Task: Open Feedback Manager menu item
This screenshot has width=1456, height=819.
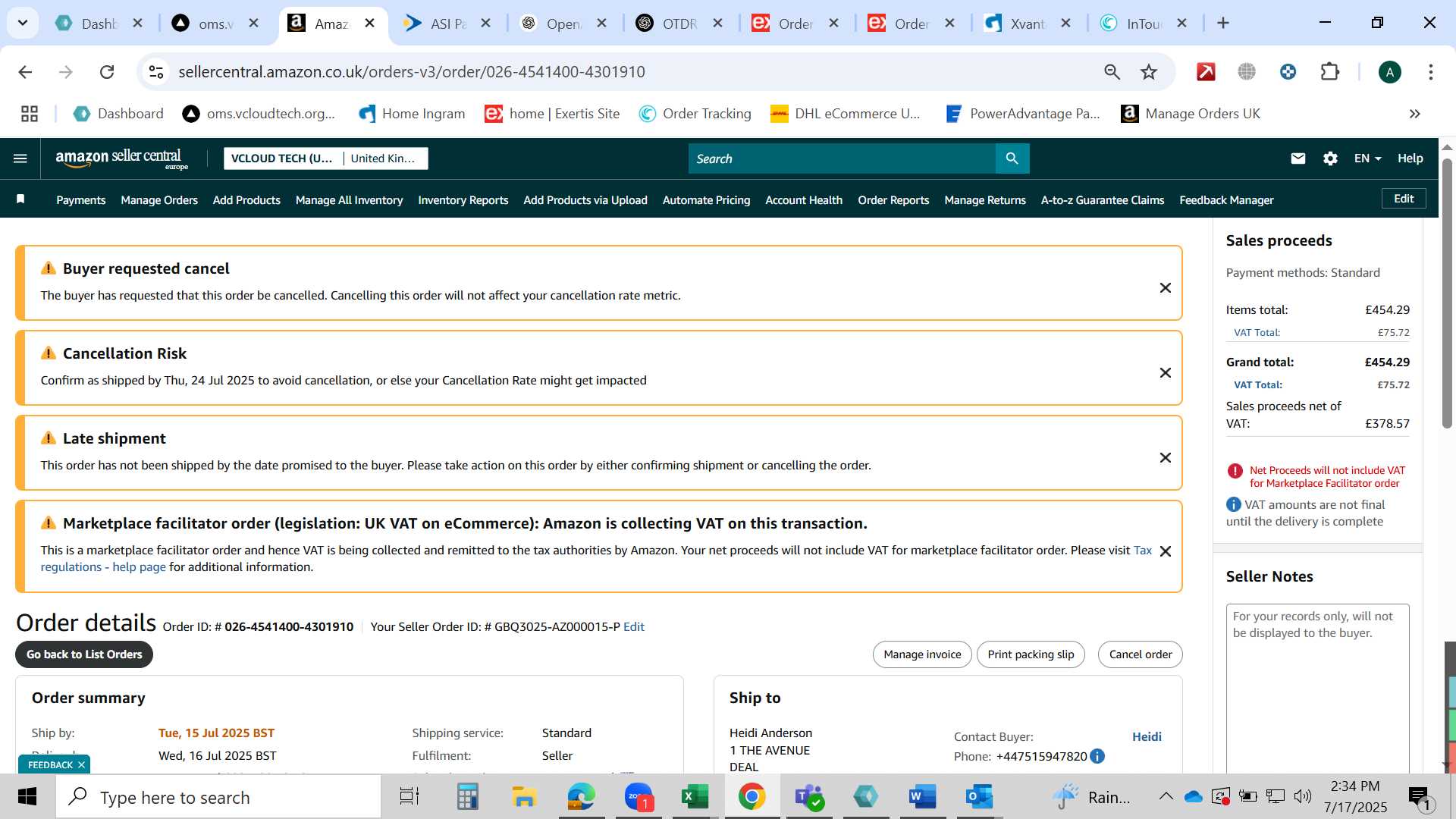Action: 1226,200
